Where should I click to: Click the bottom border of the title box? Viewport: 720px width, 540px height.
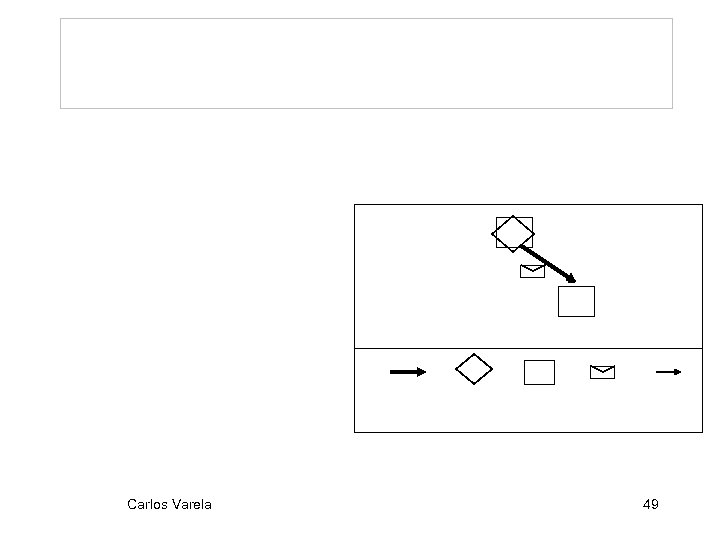(x=366, y=107)
